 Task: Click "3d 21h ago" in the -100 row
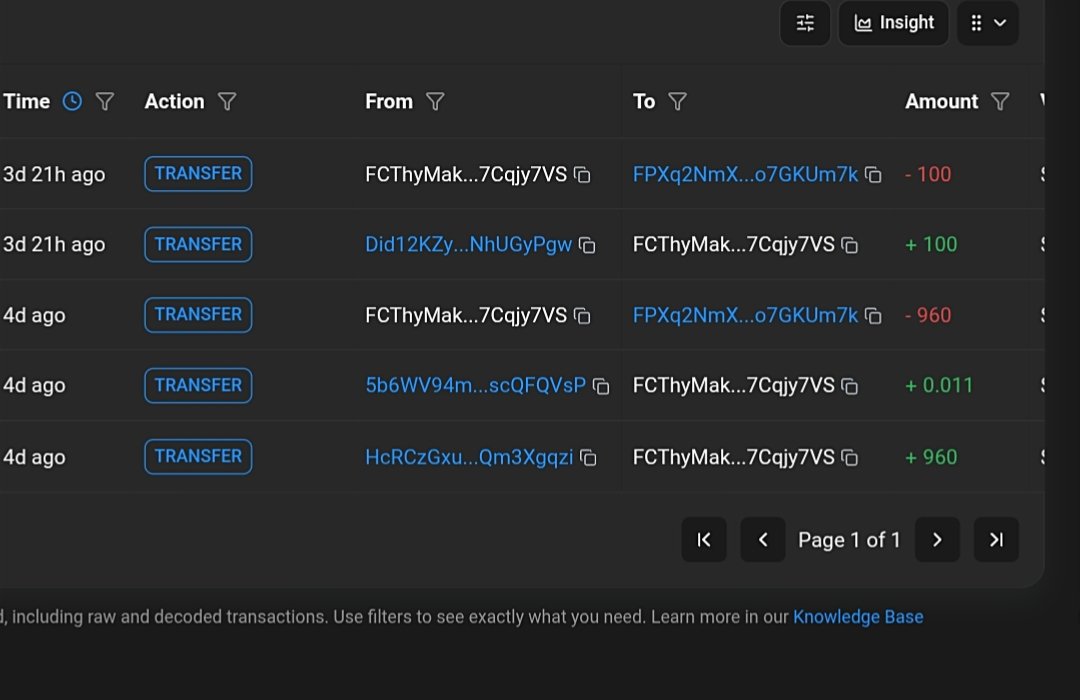pyautogui.click(x=54, y=175)
